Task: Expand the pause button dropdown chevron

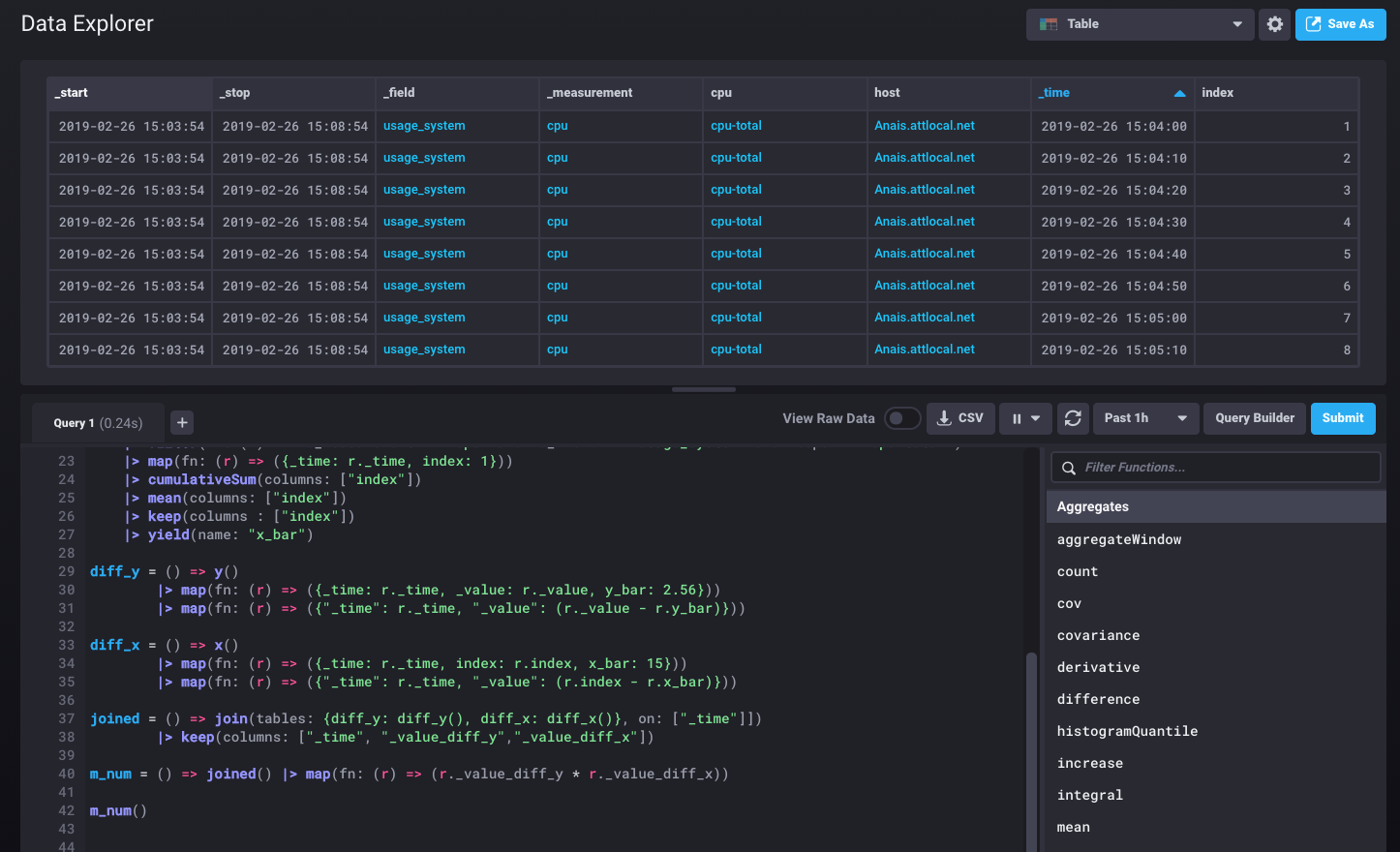Action: tap(1033, 418)
